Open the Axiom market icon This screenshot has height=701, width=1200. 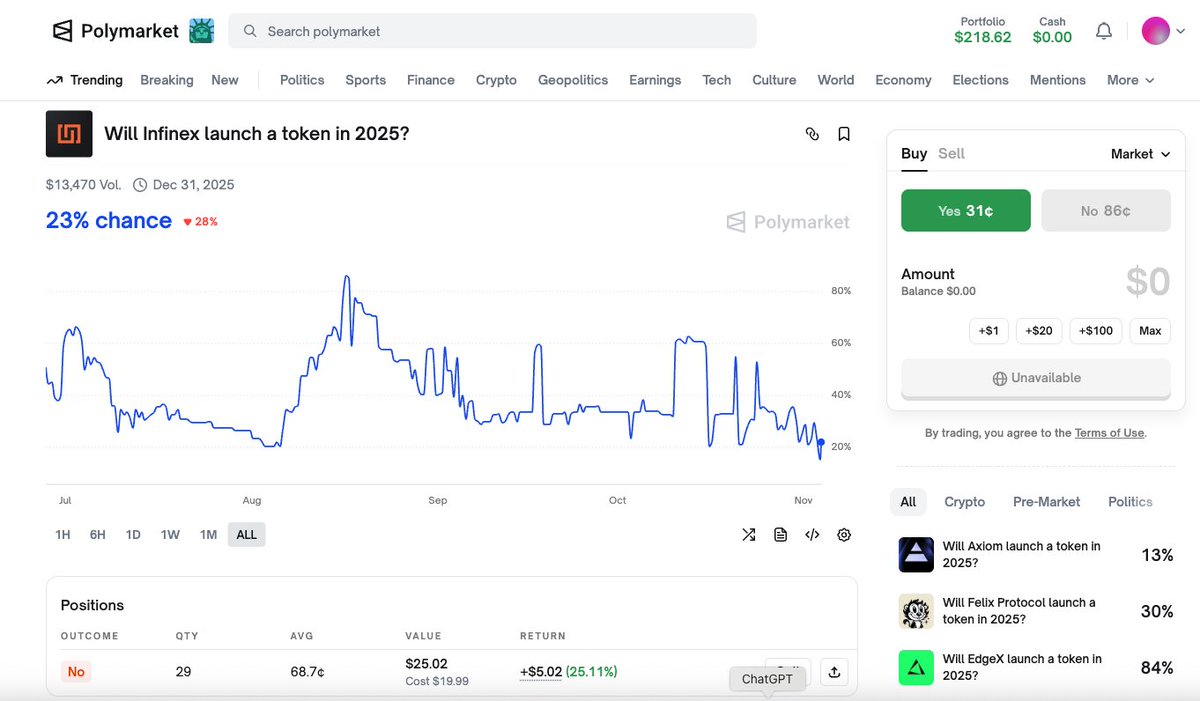(916, 554)
